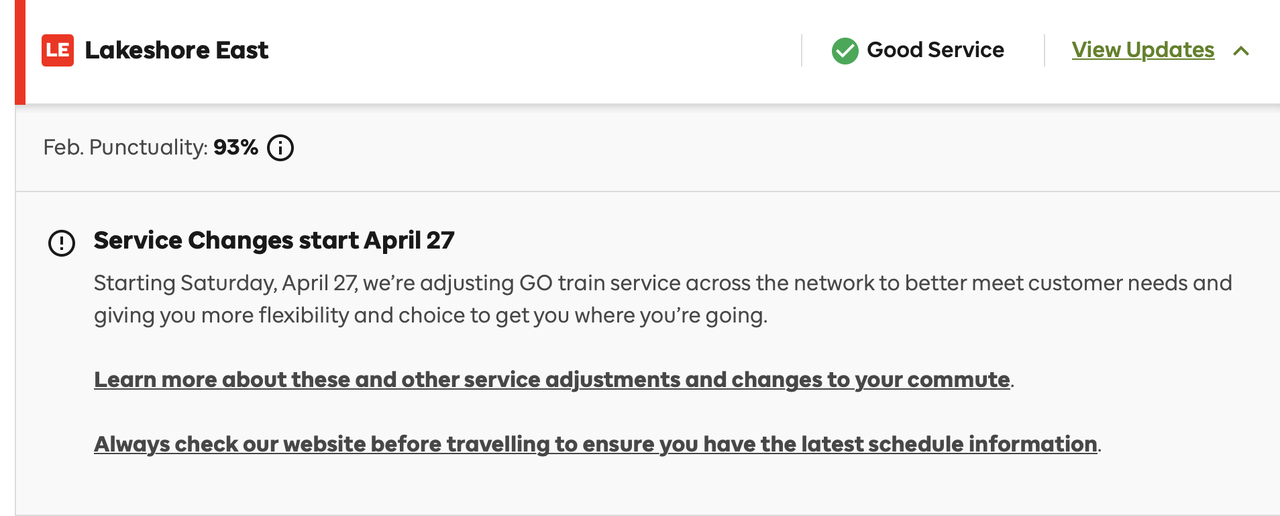The width and height of the screenshot is (1280, 516).
Task: Click the divider line left of View Updates
Action: pyautogui.click(x=1044, y=51)
